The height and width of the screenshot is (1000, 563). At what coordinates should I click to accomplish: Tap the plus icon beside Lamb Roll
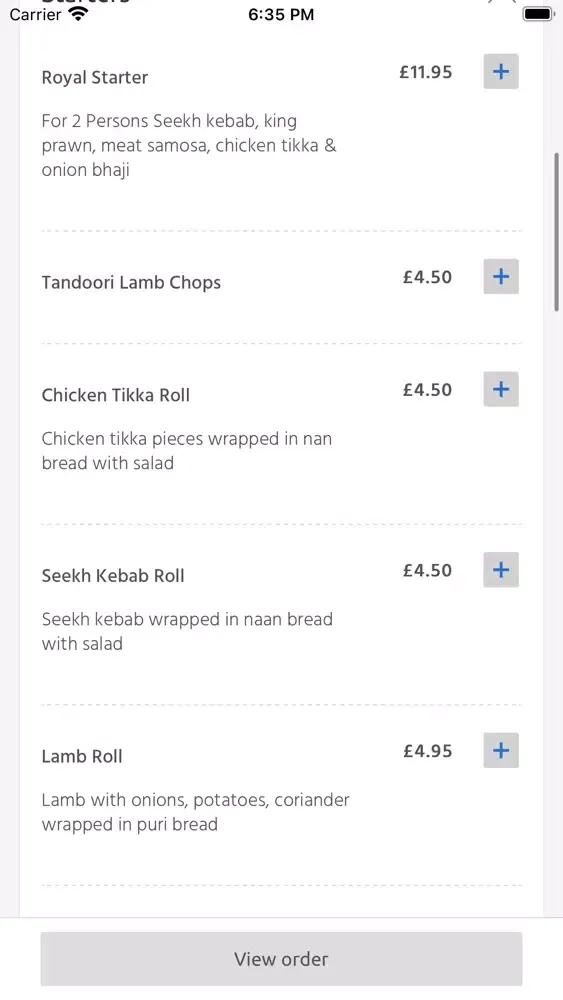(x=501, y=750)
